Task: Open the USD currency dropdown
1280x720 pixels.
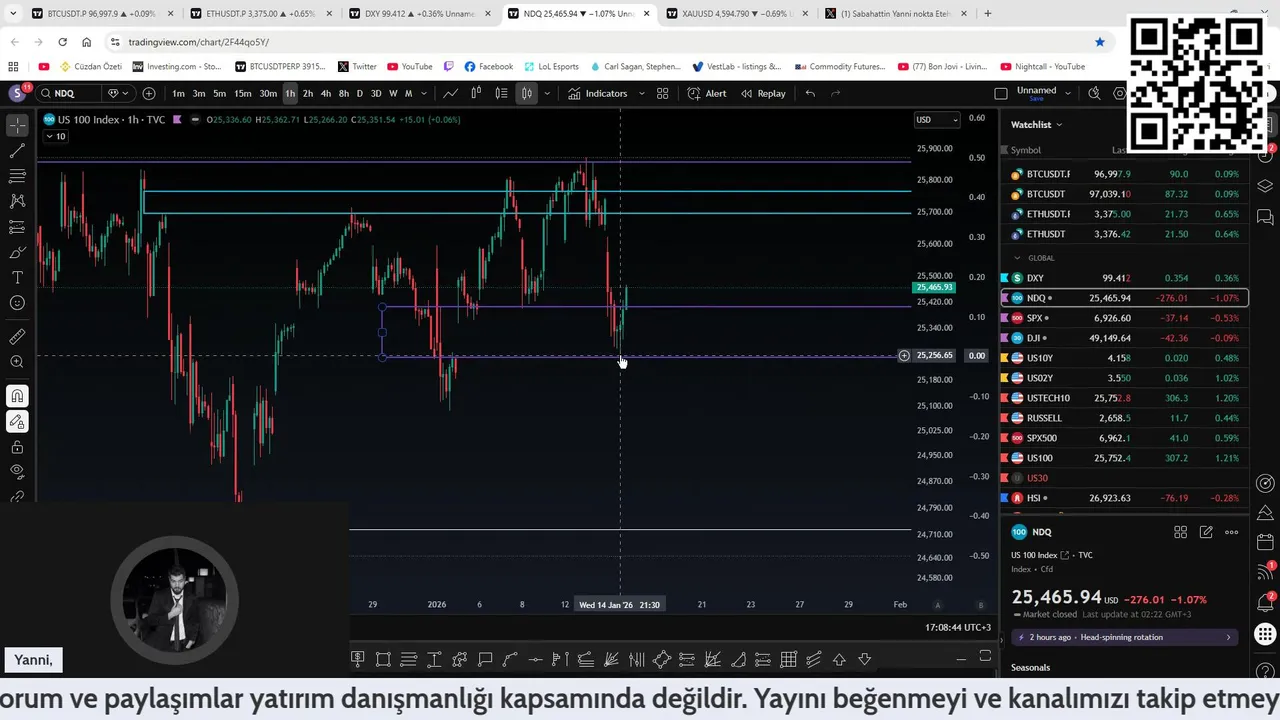Action: click(937, 119)
